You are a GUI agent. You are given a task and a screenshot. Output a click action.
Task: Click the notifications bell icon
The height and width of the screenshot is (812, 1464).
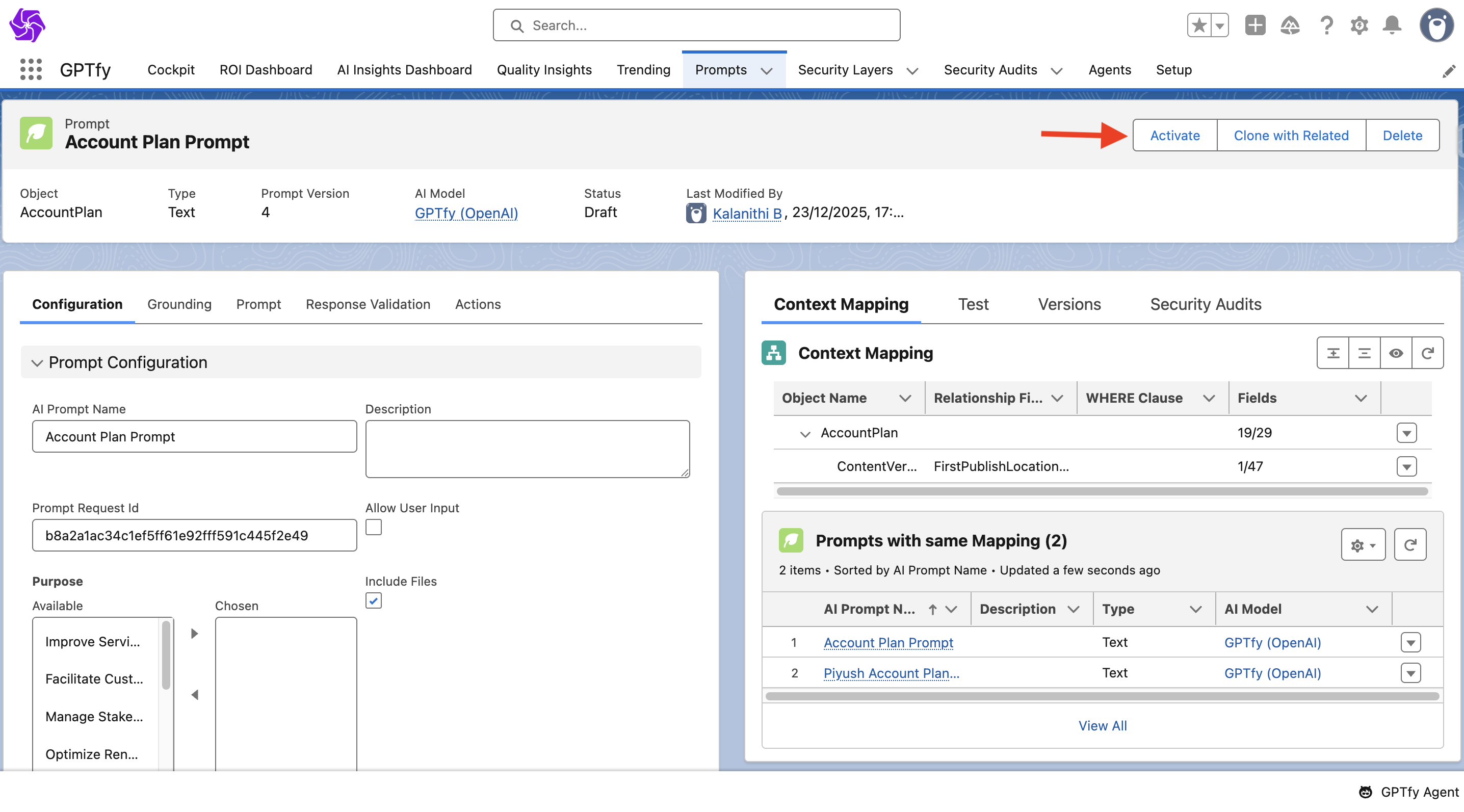1392,25
